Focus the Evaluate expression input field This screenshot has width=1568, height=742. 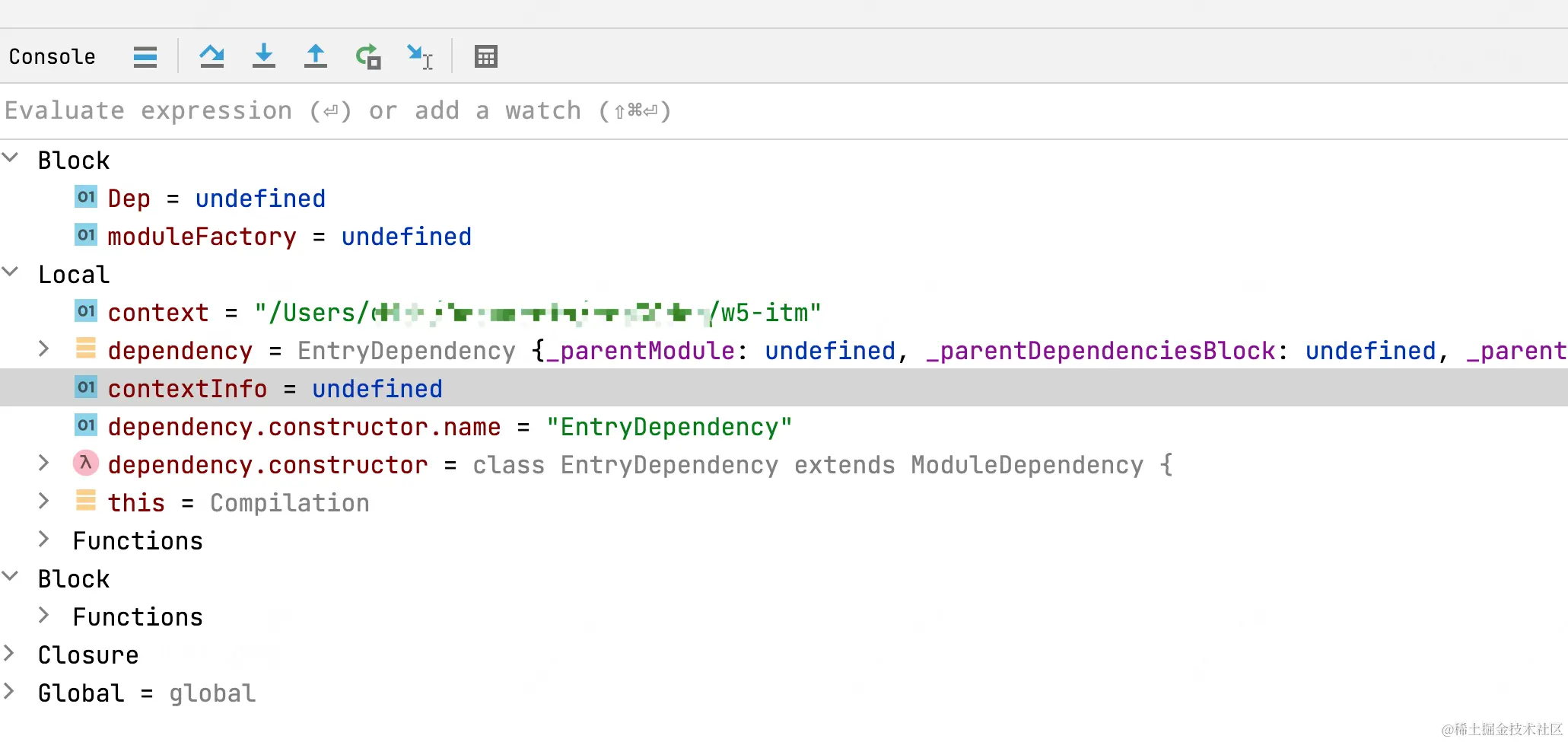(x=784, y=111)
